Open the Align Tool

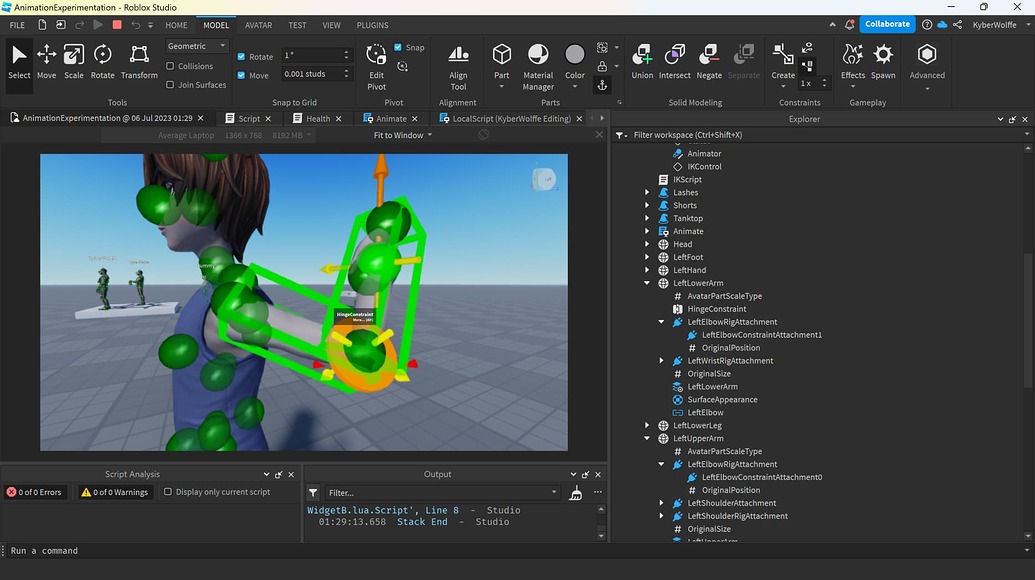(458, 60)
